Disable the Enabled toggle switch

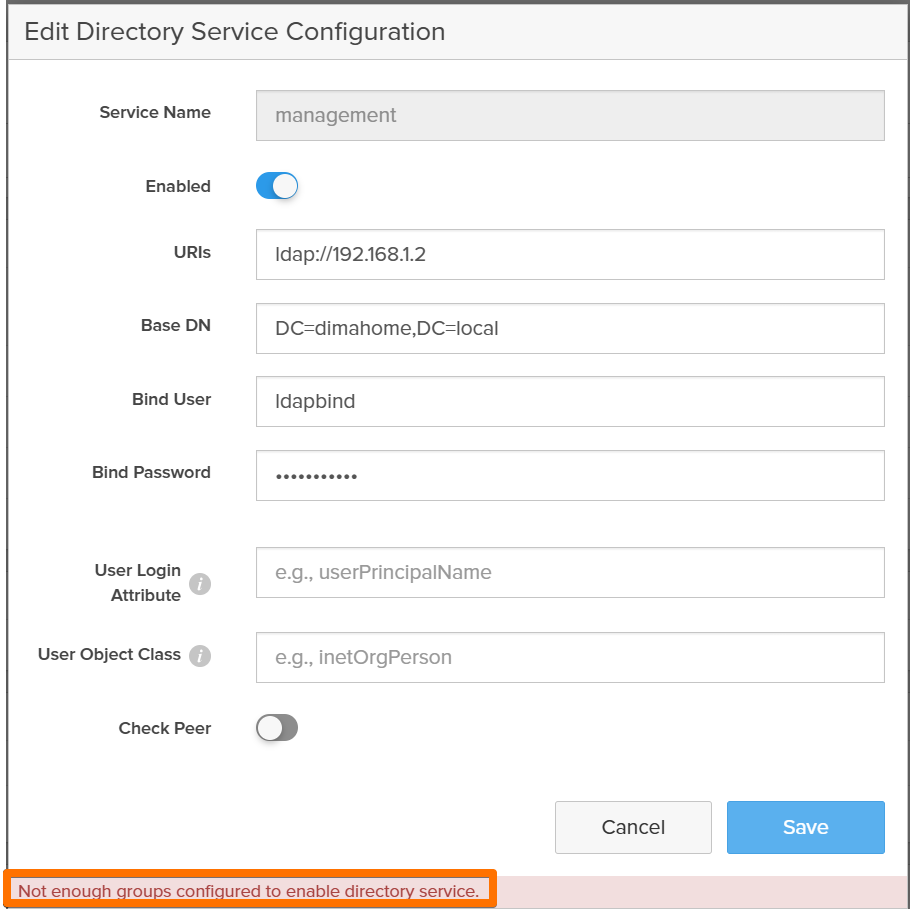coord(277,186)
